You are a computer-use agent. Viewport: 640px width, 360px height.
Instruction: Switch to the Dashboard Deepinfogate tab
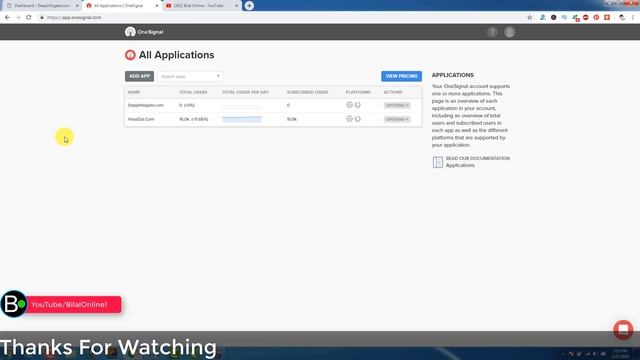click(41, 6)
